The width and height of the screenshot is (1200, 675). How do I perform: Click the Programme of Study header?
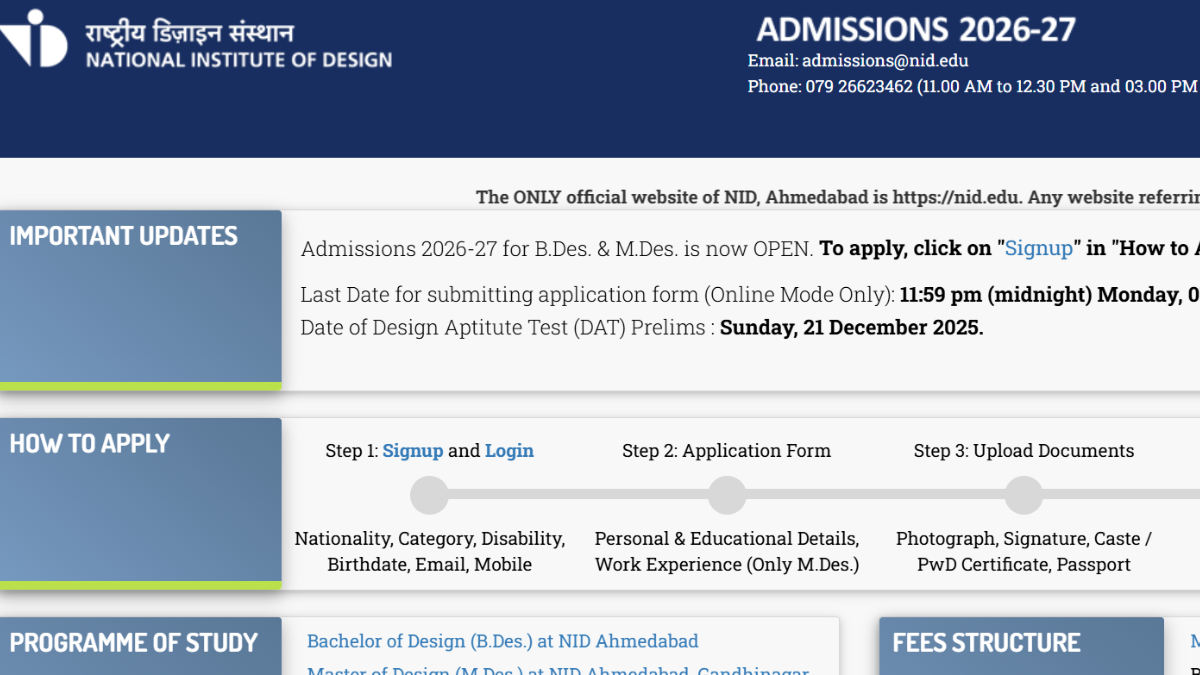[141, 646]
